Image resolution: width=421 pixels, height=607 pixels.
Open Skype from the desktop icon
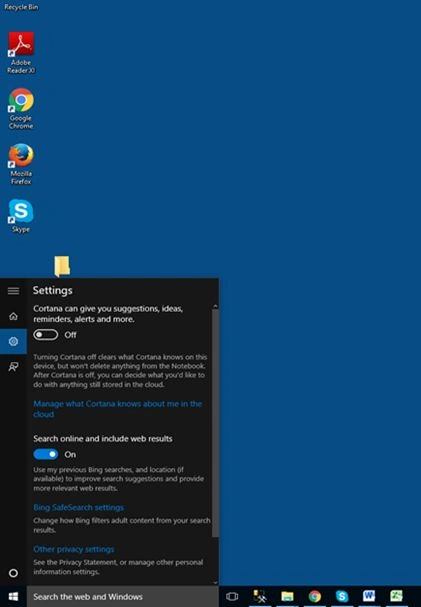(x=21, y=216)
